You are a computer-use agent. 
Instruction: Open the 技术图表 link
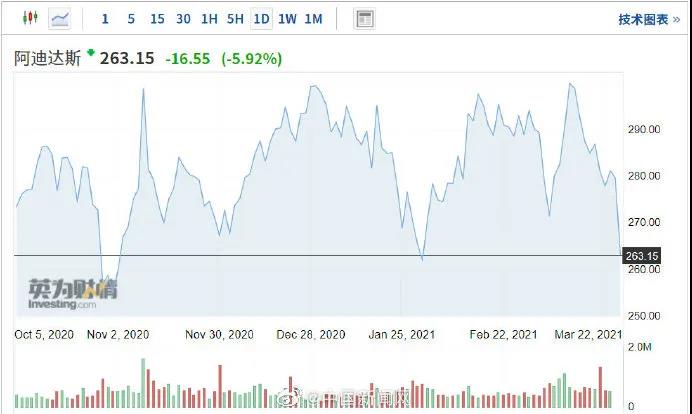coord(649,19)
